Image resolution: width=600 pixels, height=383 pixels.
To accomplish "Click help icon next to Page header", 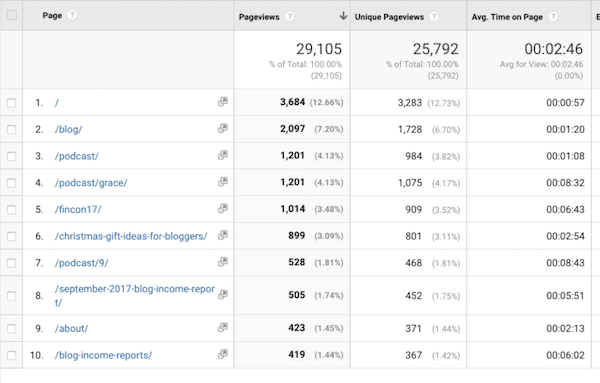I will tap(72, 15).
